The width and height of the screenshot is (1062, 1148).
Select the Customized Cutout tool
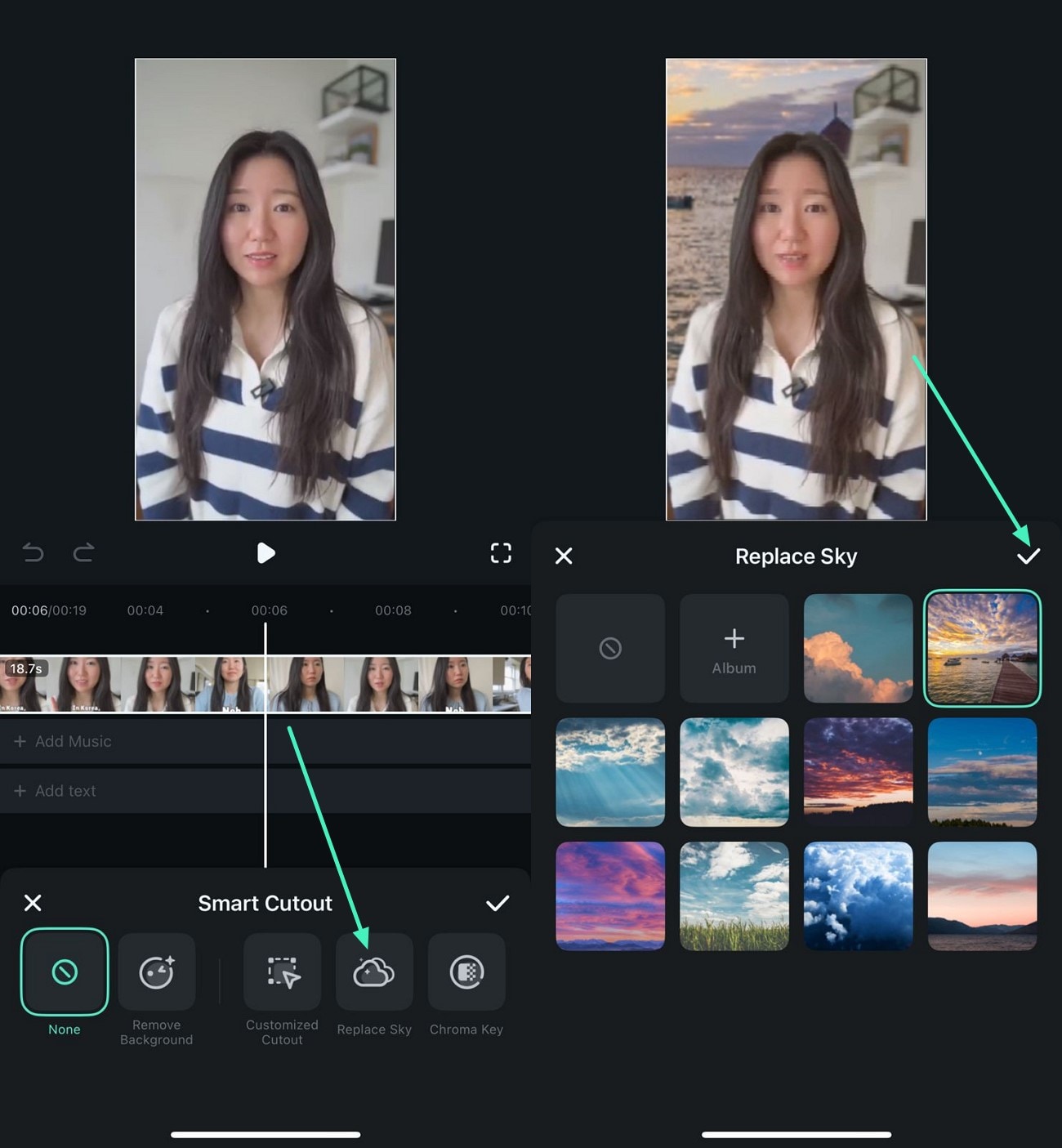282,972
